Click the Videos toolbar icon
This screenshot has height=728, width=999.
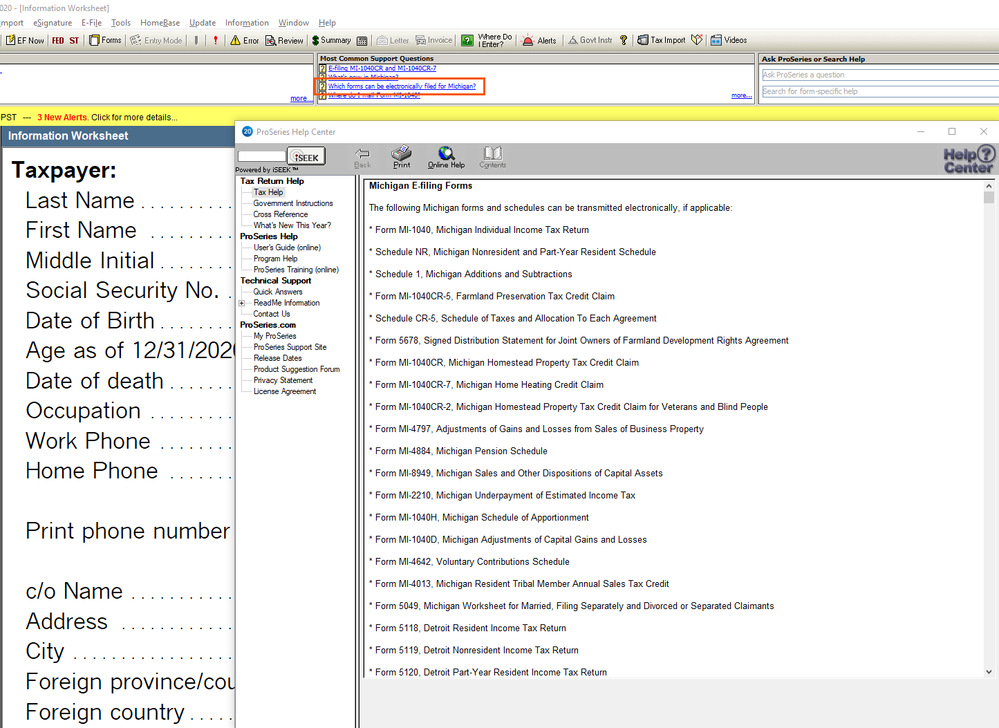pyautogui.click(x=728, y=41)
